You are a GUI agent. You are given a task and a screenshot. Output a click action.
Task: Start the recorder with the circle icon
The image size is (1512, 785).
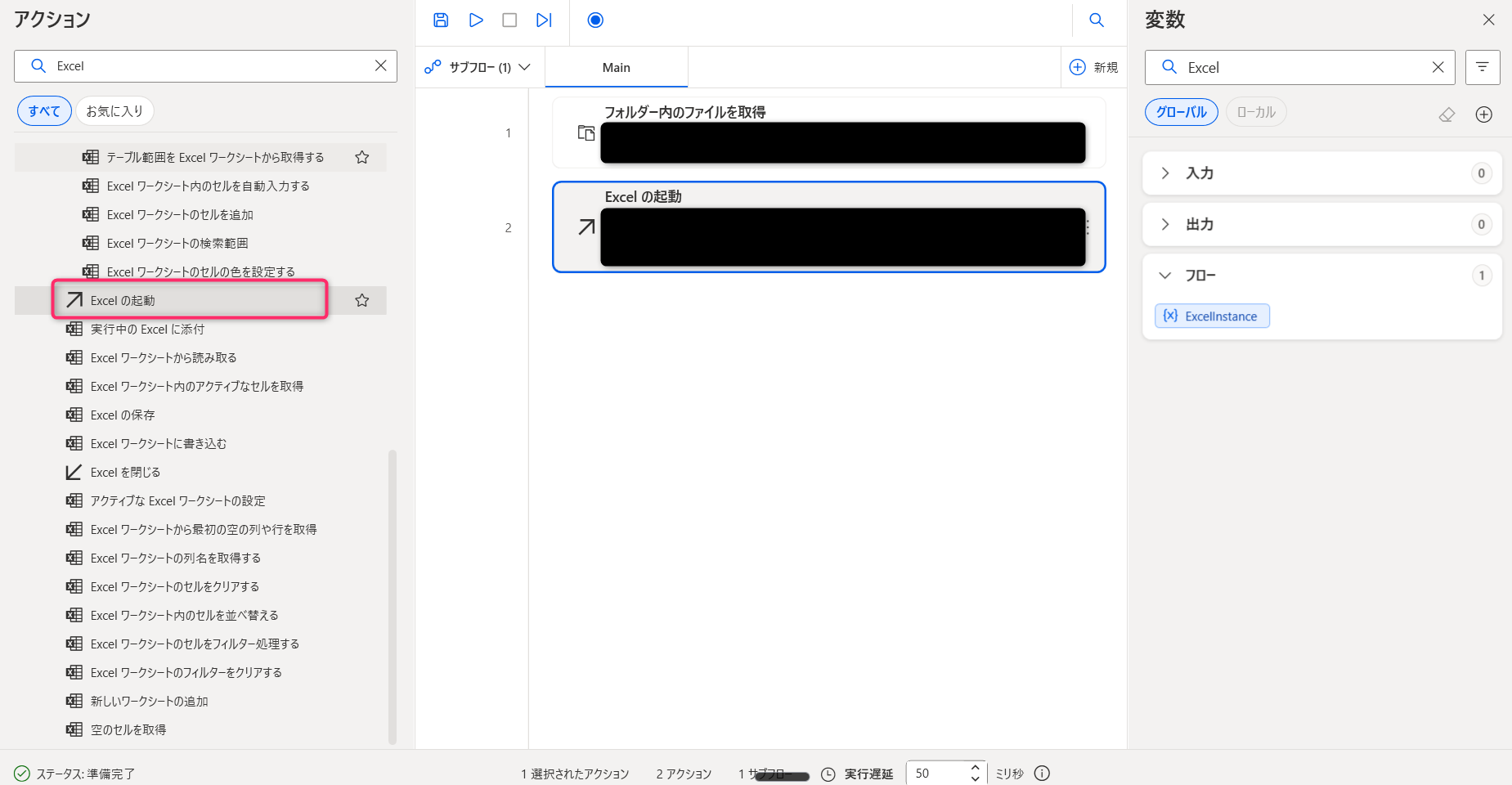(595, 20)
